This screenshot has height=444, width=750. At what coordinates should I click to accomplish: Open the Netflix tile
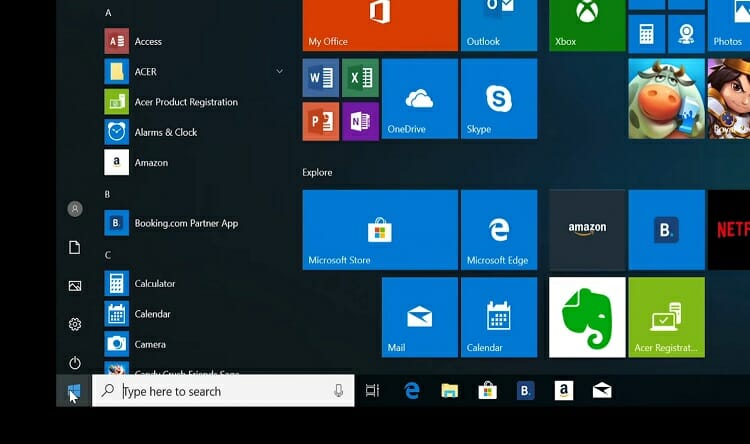(x=728, y=230)
